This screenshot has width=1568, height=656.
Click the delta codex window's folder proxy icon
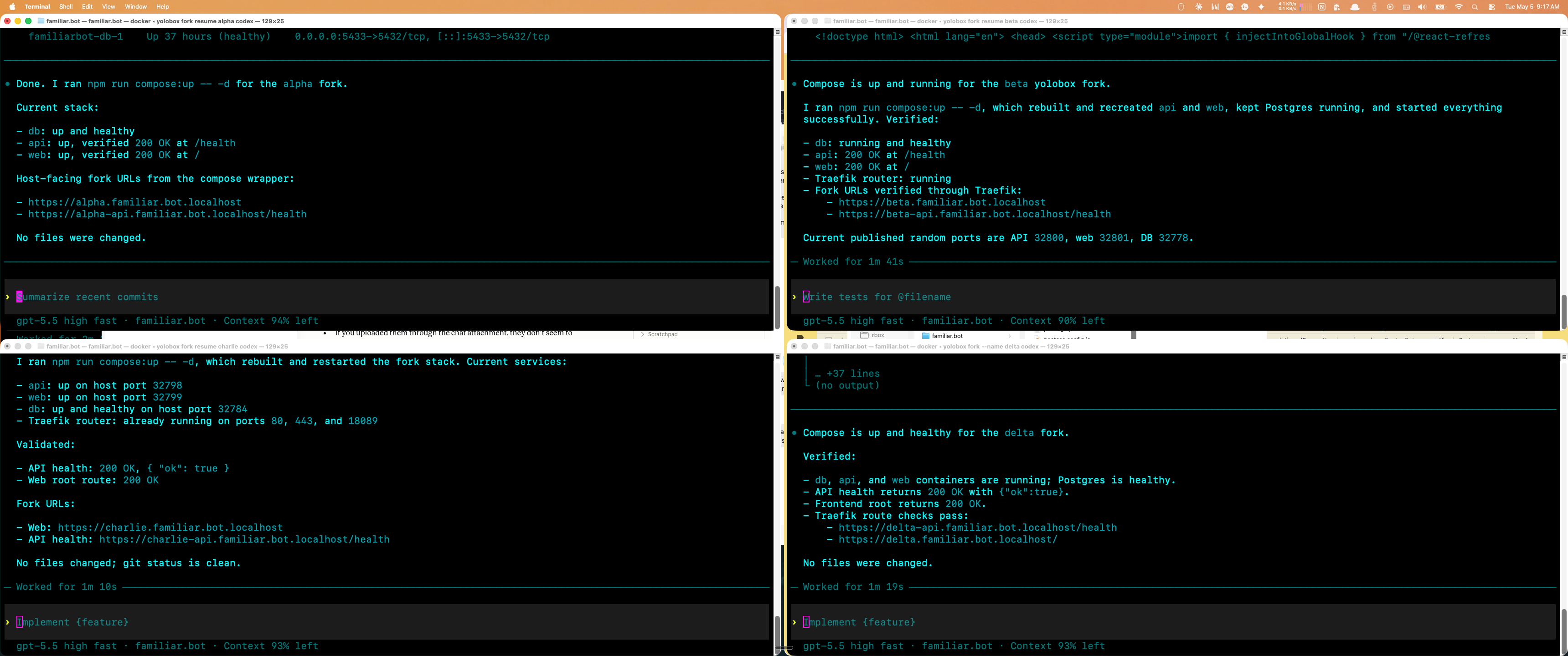(x=828, y=346)
